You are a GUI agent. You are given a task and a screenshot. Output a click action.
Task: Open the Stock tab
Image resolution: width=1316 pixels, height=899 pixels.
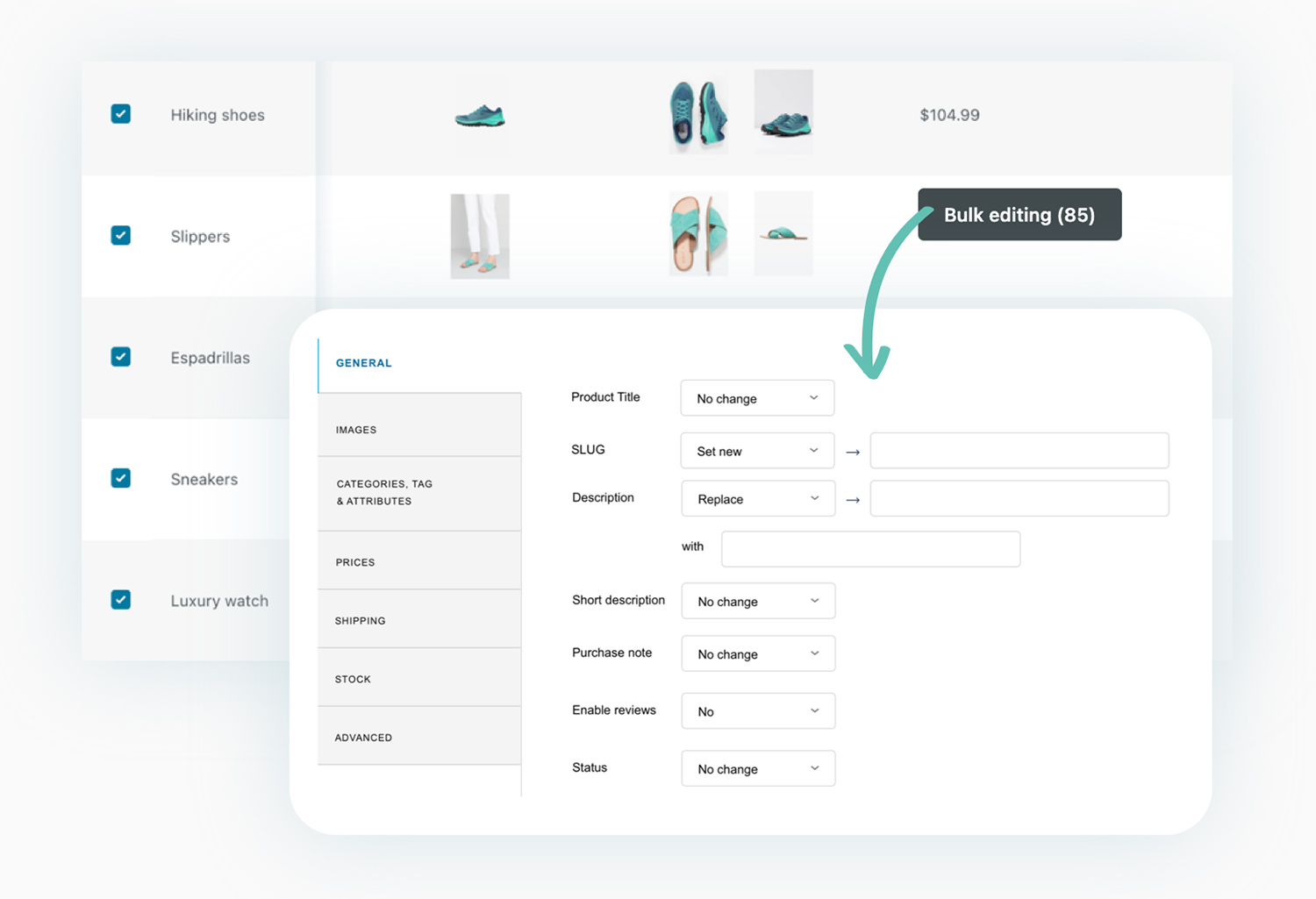coord(353,678)
